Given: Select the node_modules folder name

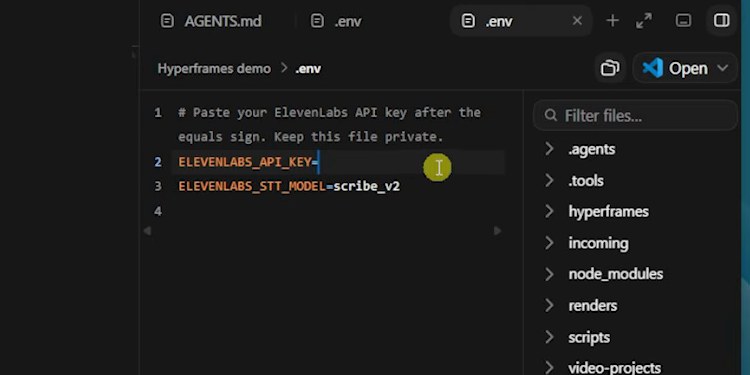Looking at the screenshot, I should 616,274.
